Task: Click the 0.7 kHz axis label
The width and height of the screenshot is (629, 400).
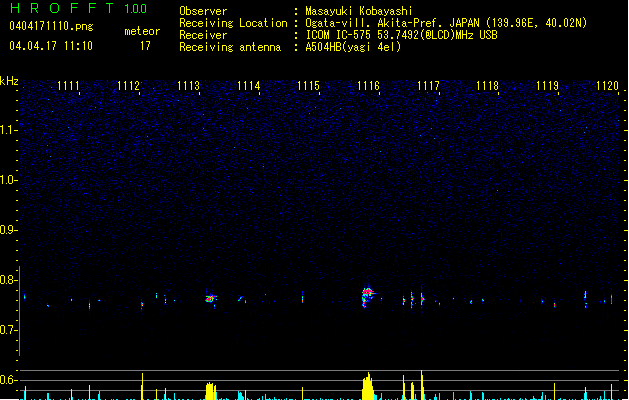Action: pos(8,330)
